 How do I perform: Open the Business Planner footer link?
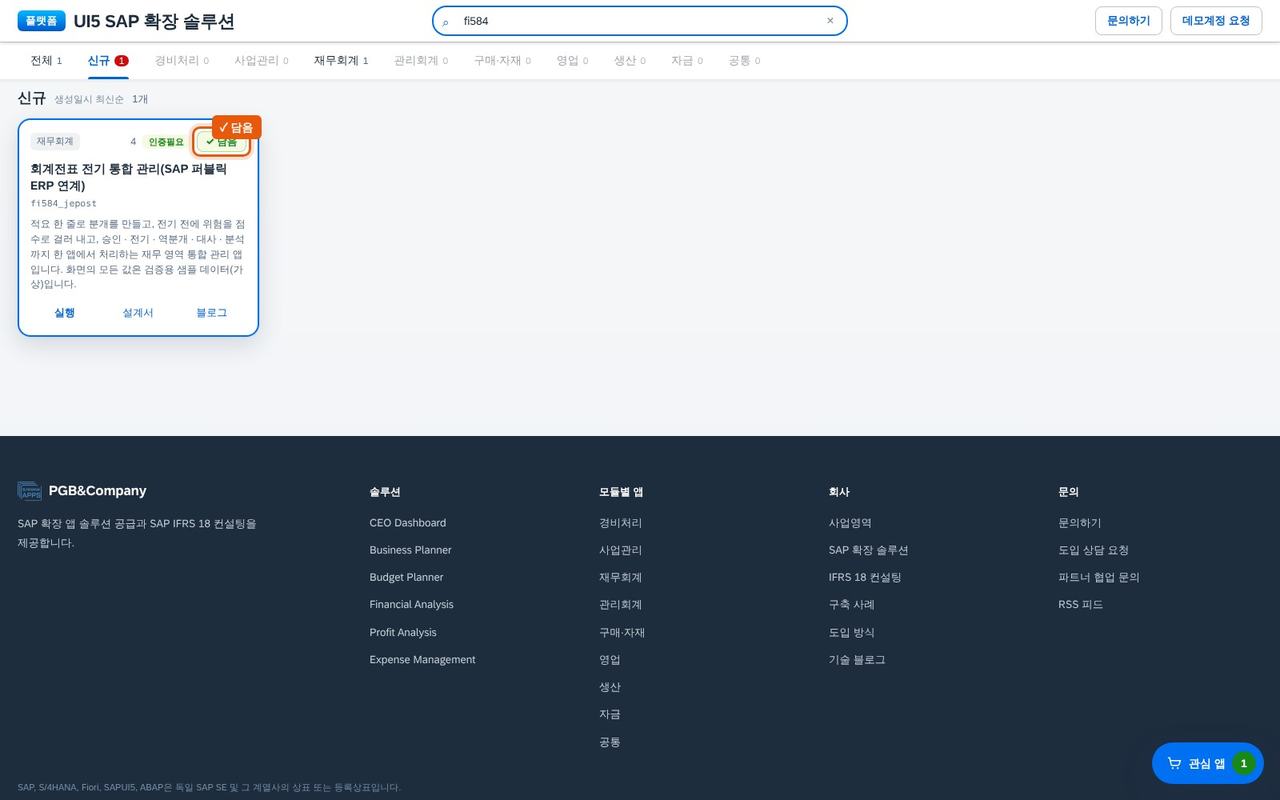410,550
